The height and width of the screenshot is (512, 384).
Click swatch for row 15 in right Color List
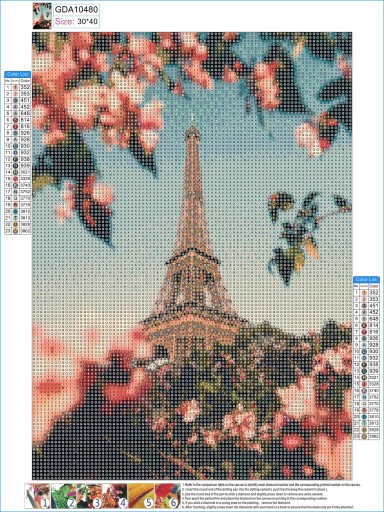click(364, 384)
